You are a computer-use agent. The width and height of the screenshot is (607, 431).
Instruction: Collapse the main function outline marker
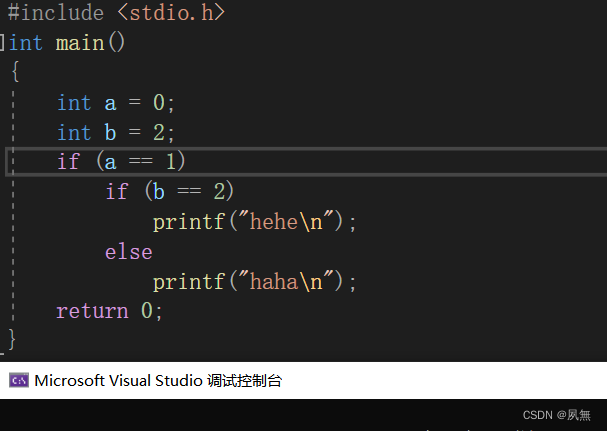tap(2, 43)
